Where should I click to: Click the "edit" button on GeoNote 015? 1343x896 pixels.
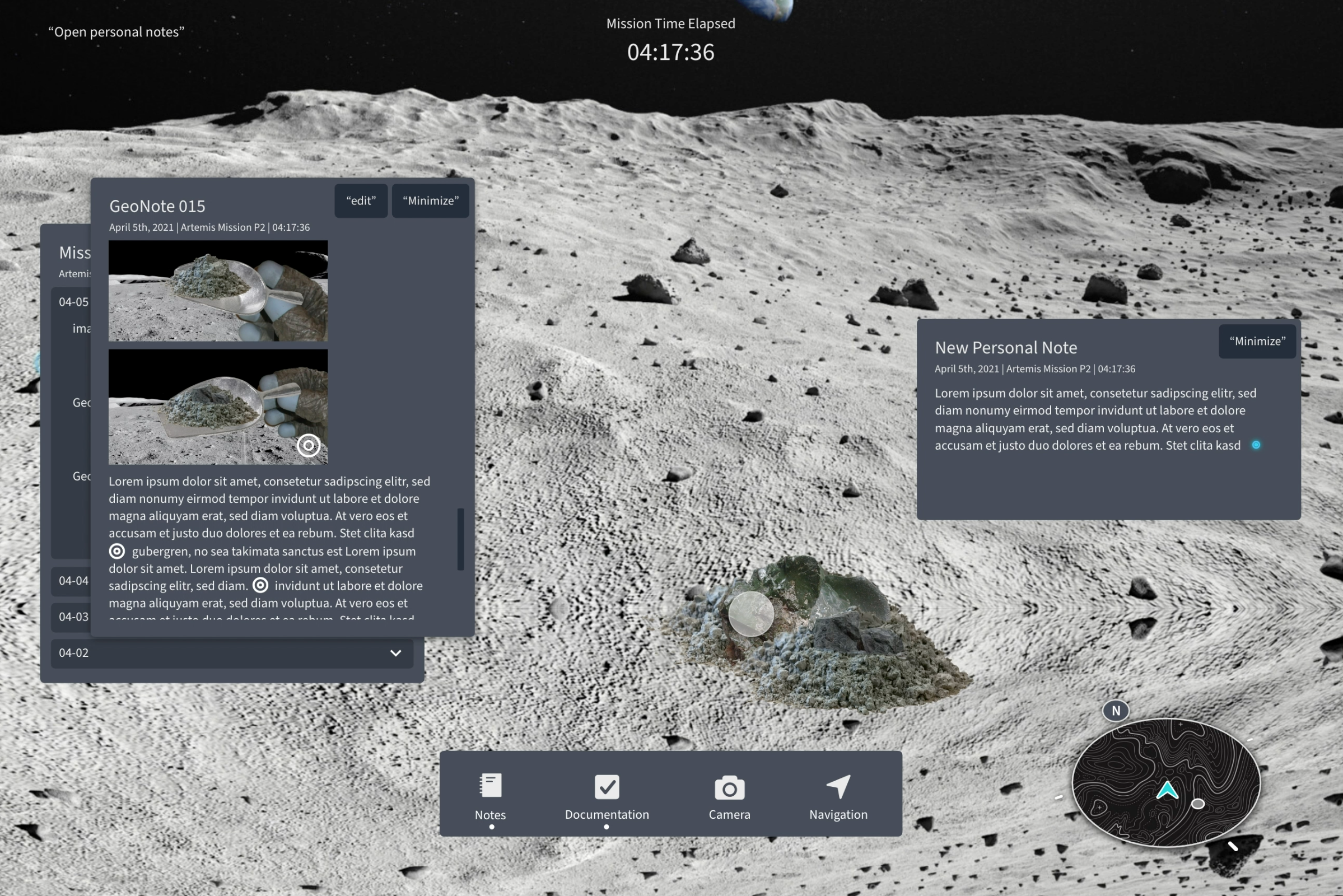tap(361, 200)
